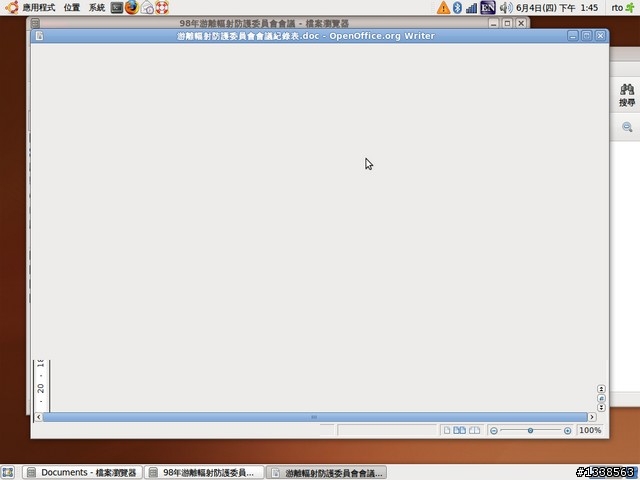Open the Bluetooth tray icon
This screenshot has height=480, width=640.
click(x=458, y=7)
